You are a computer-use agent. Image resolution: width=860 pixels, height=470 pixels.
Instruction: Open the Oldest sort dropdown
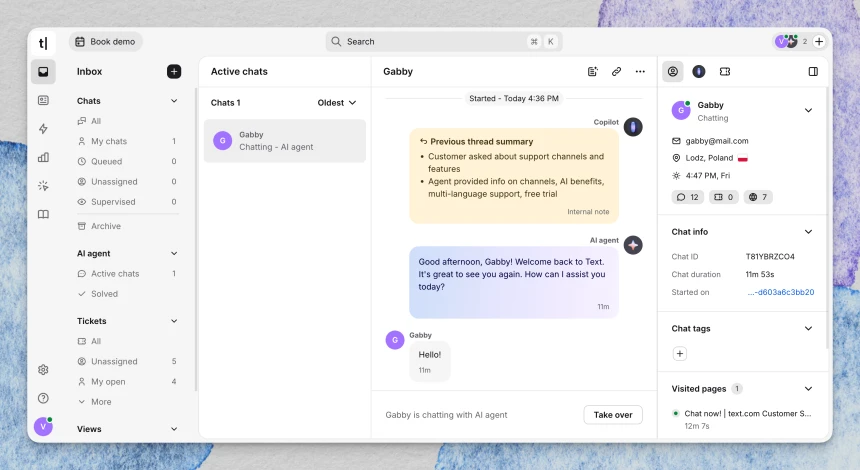click(337, 103)
